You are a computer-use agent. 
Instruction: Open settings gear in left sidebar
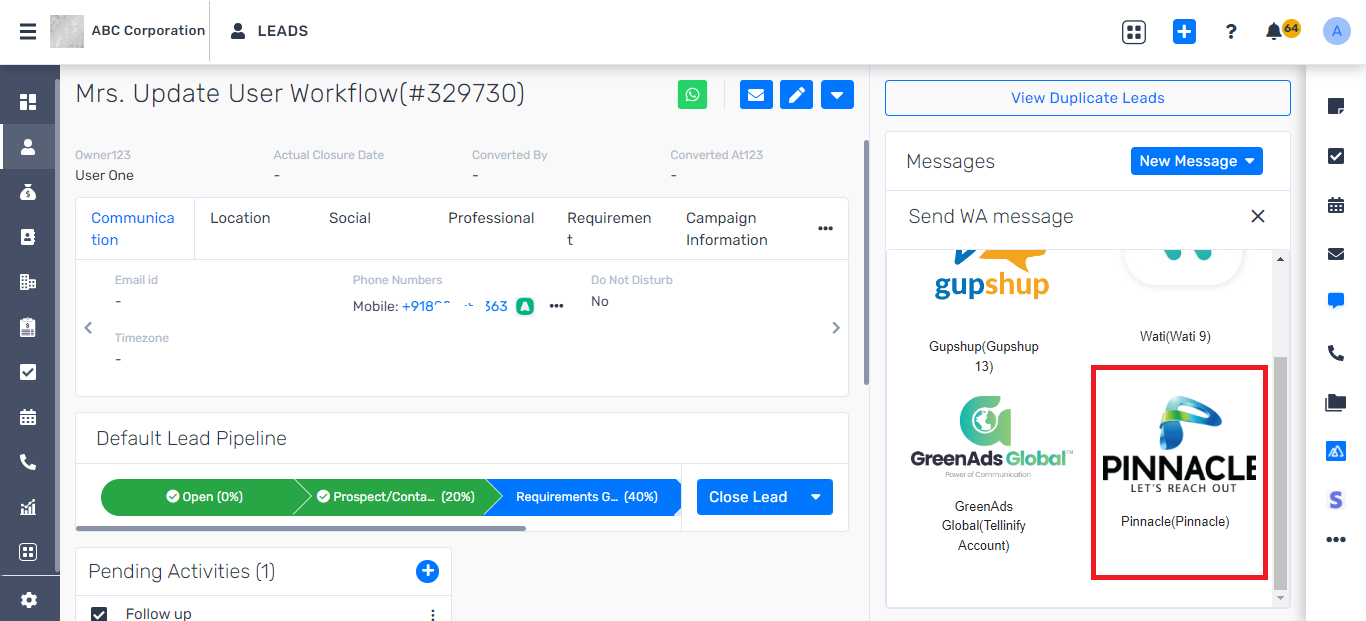(x=28, y=600)
